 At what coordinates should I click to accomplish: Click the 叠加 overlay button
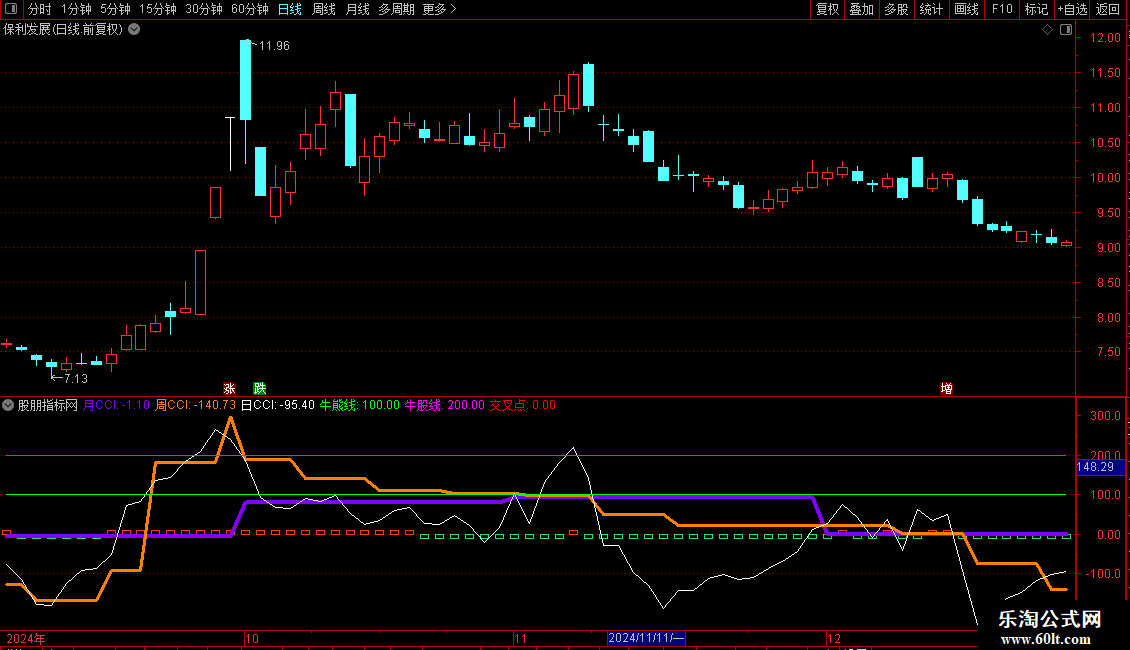(x=861, y=9)
